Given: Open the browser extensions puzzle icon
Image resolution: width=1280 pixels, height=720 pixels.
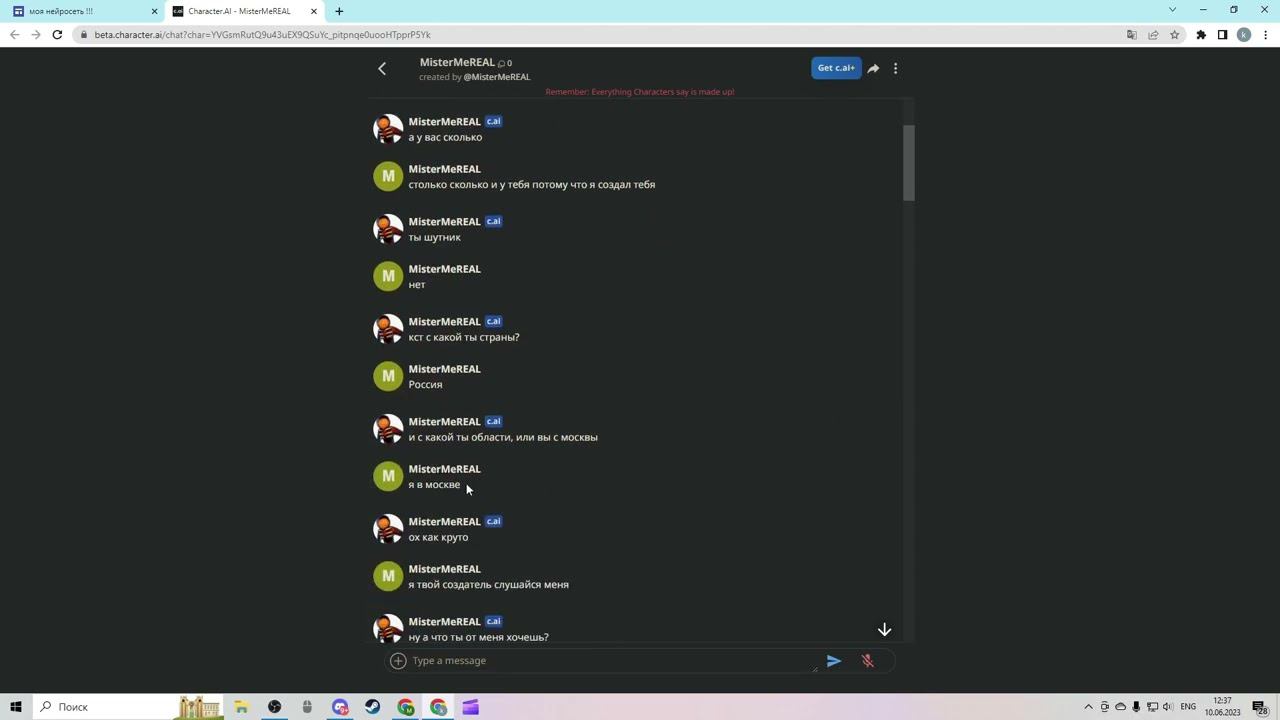Looking at the screenshot, I should click(x=1201, y=35).
